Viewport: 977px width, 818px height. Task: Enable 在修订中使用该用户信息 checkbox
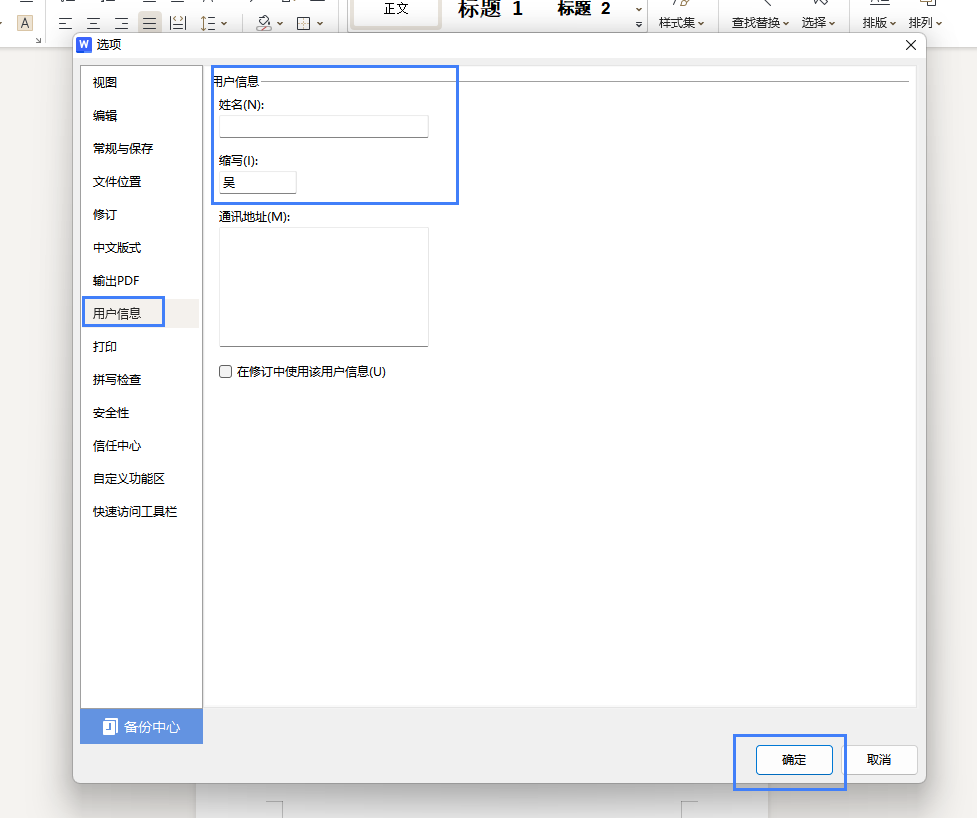(x=226, y=372)
